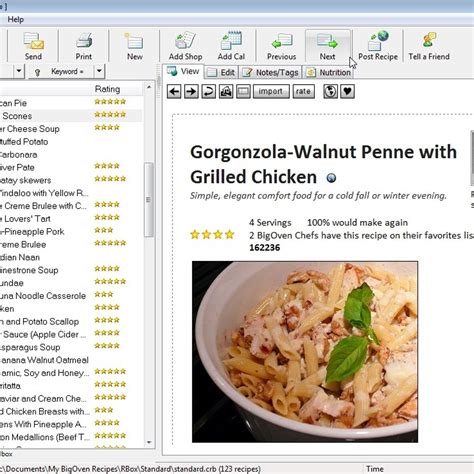Click the 'Time' status bar entry

pos(375,469)
